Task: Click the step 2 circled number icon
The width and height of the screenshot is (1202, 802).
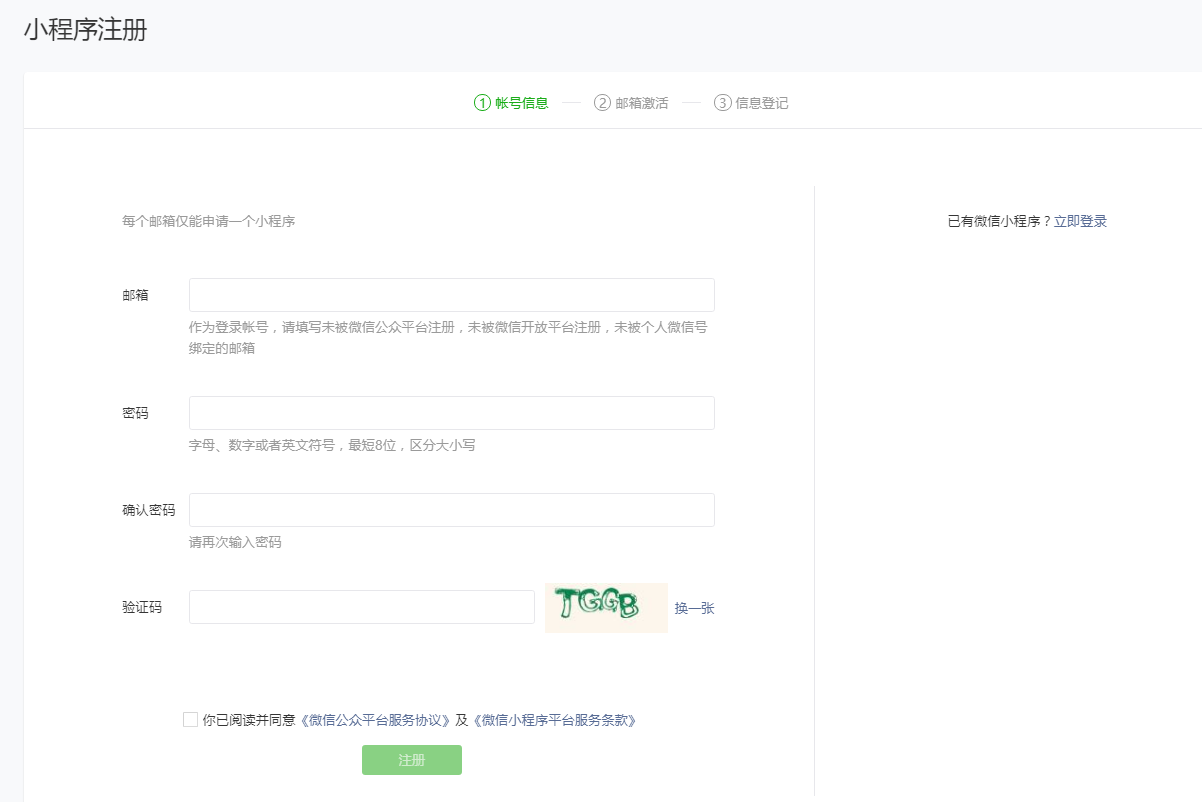Action: coord(602,103)
